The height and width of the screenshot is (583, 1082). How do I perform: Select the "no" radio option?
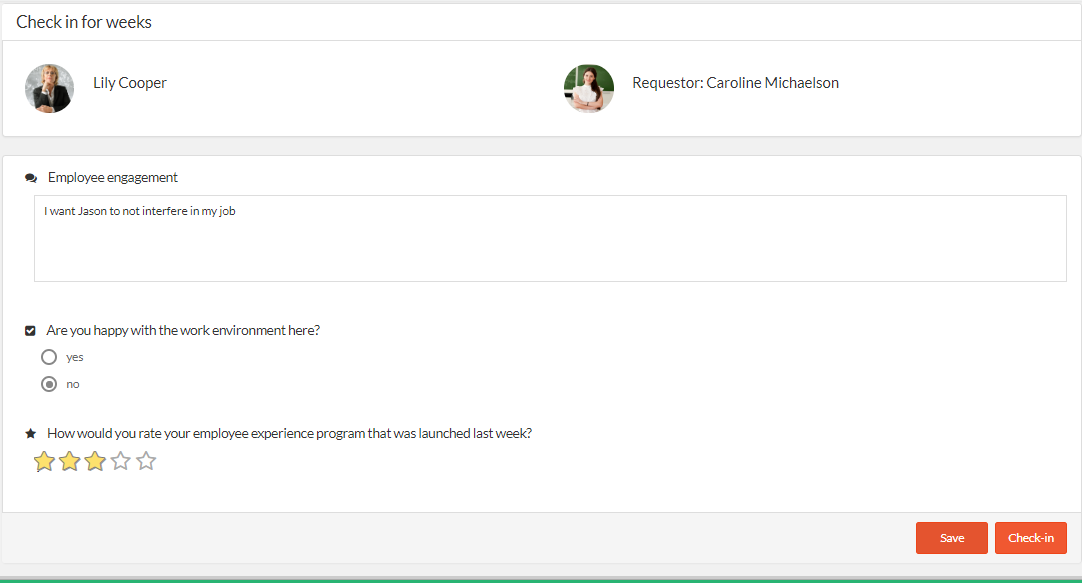(49, 384)
